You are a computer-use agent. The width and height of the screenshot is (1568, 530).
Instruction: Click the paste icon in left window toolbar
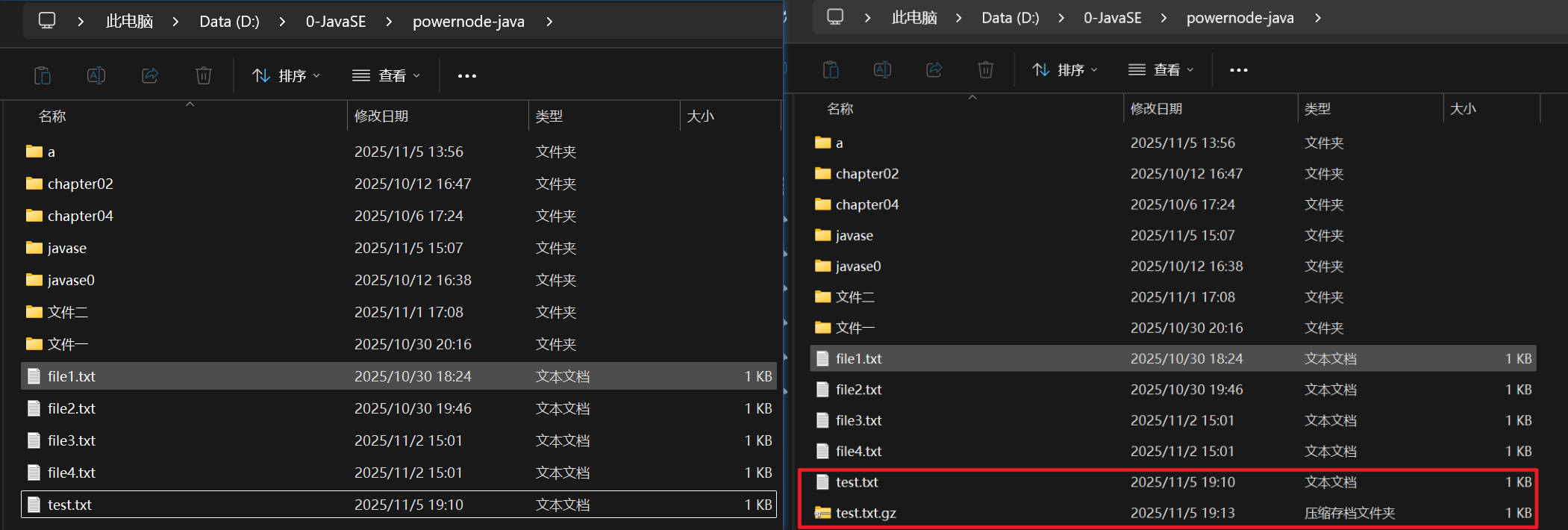(x=43, y=75)
